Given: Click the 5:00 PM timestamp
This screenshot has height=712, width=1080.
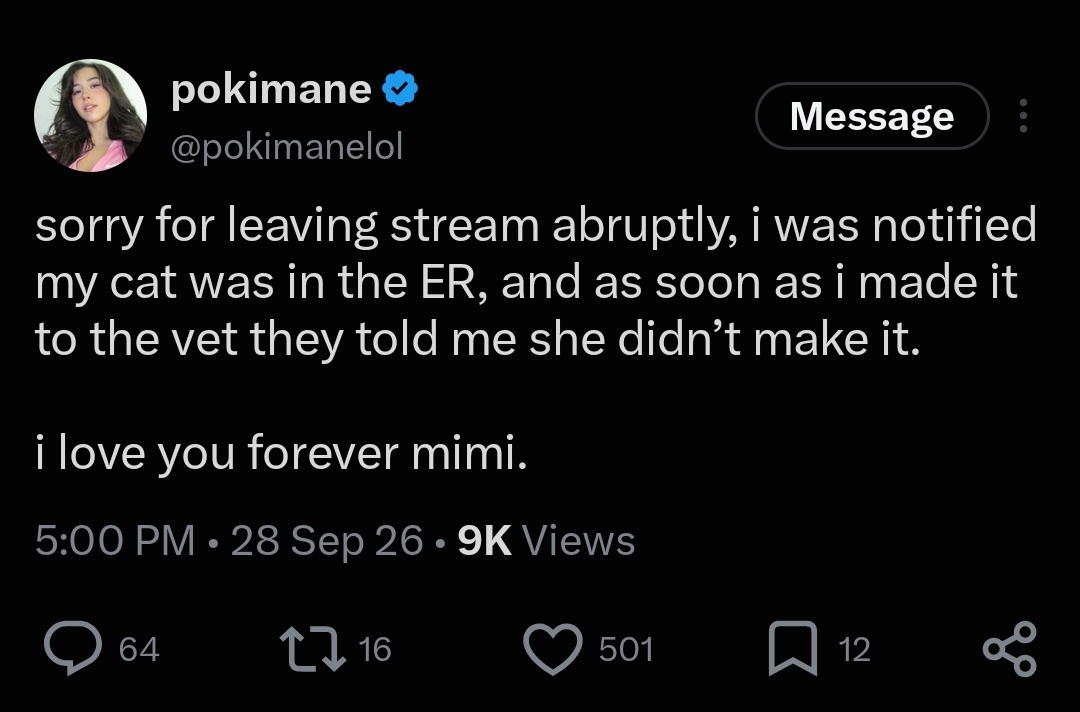Looking at the screenshot, I should coord(115,540).
